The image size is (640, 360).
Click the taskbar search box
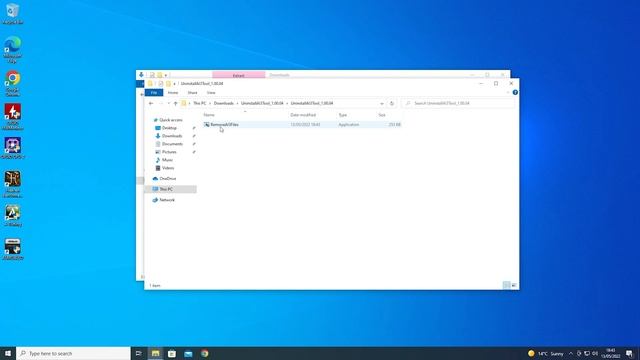(x=73, y=353)
